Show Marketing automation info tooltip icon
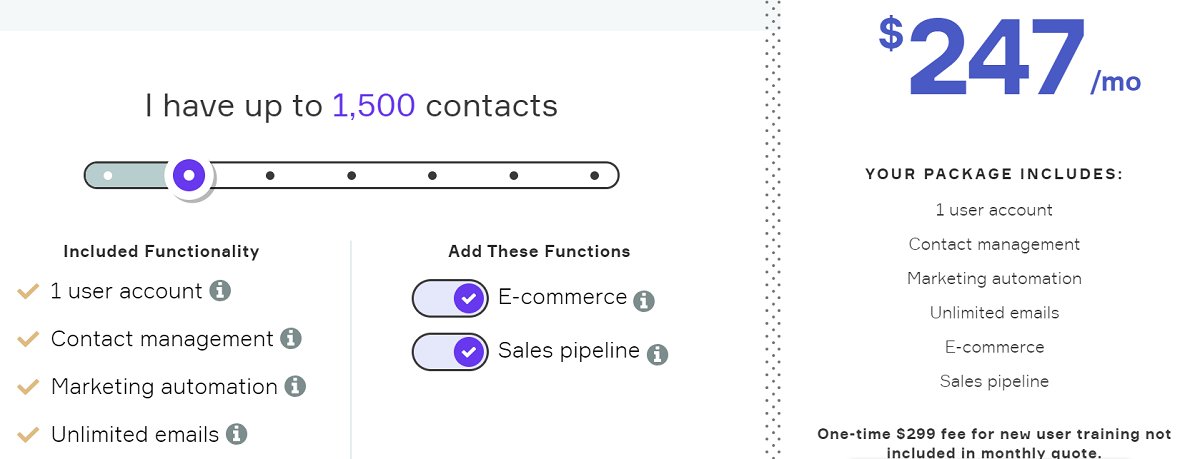 click(295, 386)
